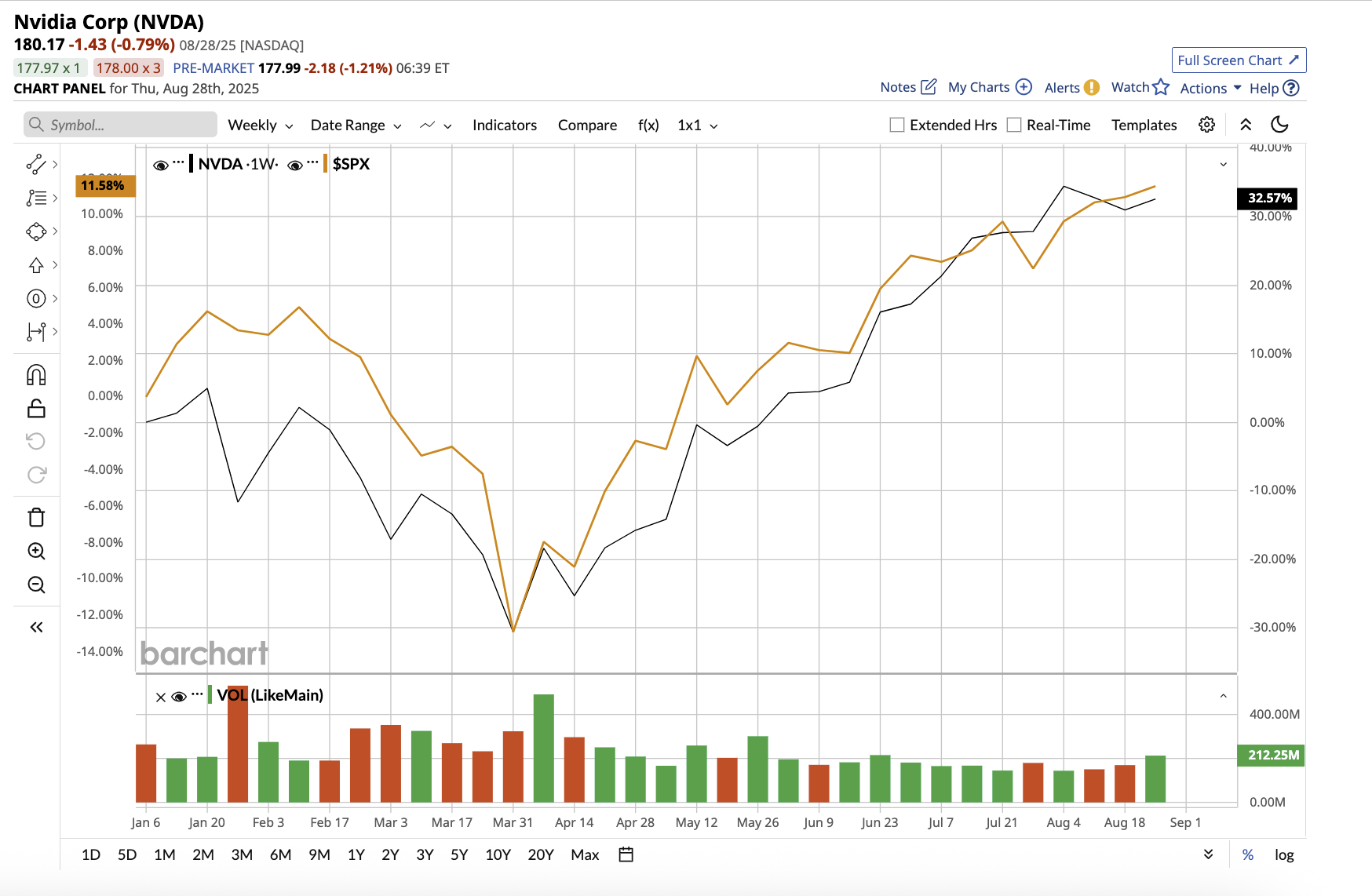Toggle the percent scale mode
The height and width of the screenshot is (896, 1372).
click(x=1248, y=854)
